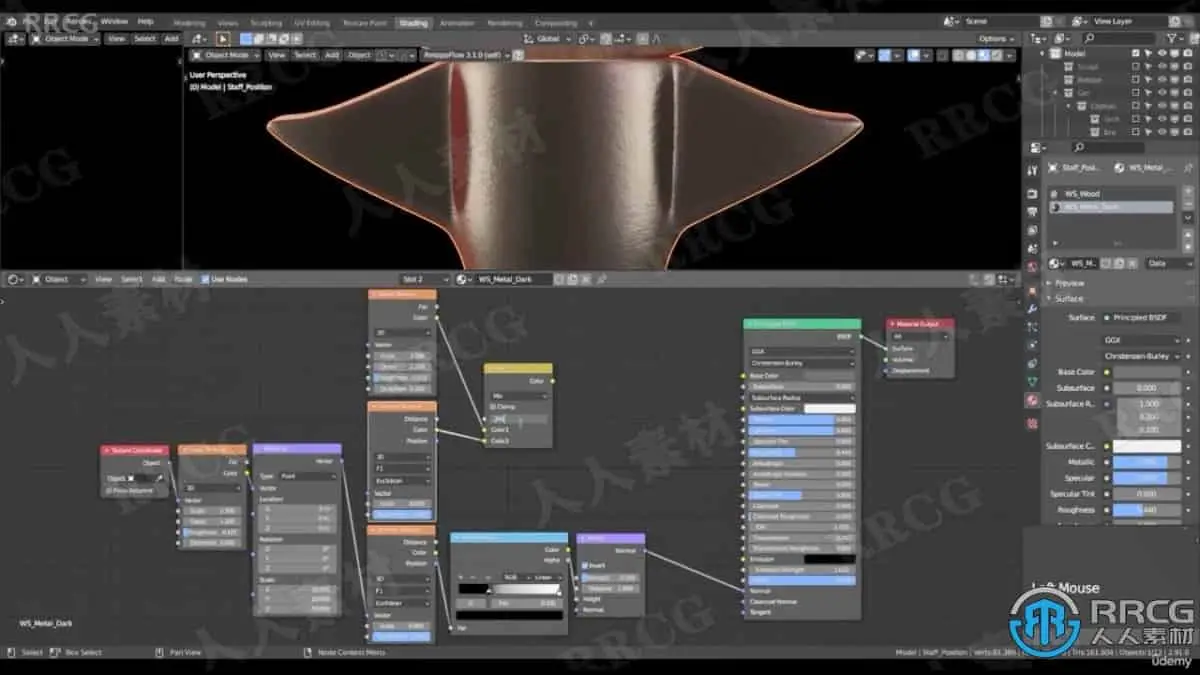Select the WS_Wood material slot
1200x675 pixels.
[1110, 193]
